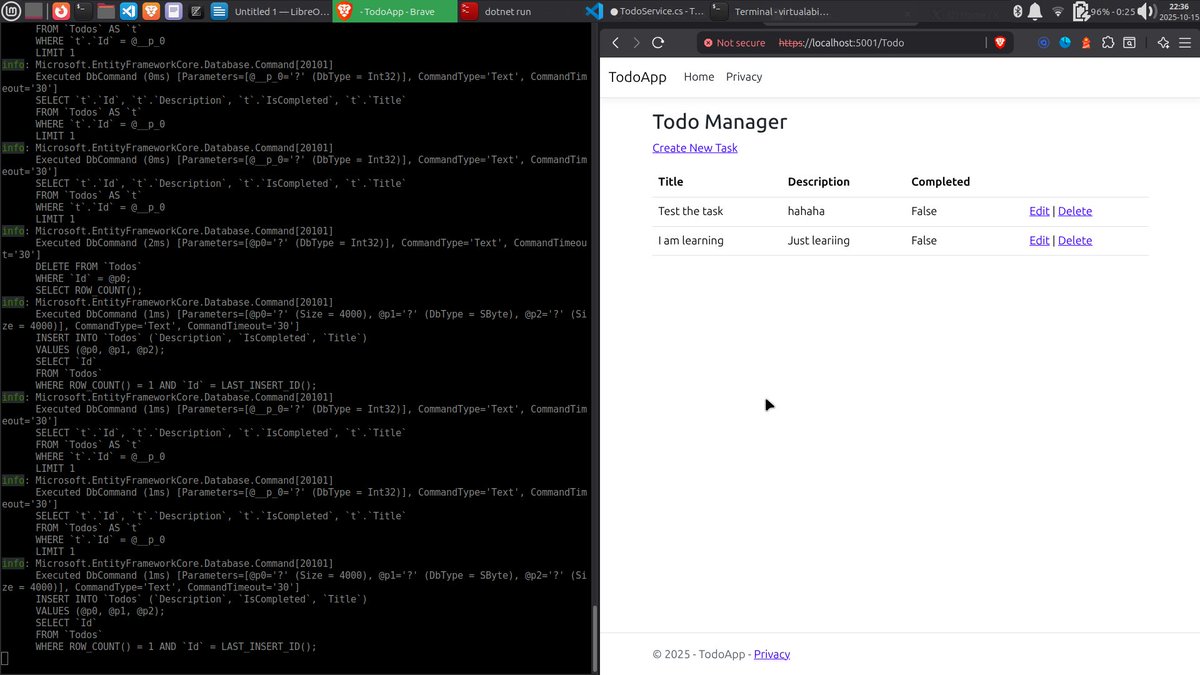1200x675 pixels.
Task: Click the TodoApp brand link
Action: click(637, 77)
